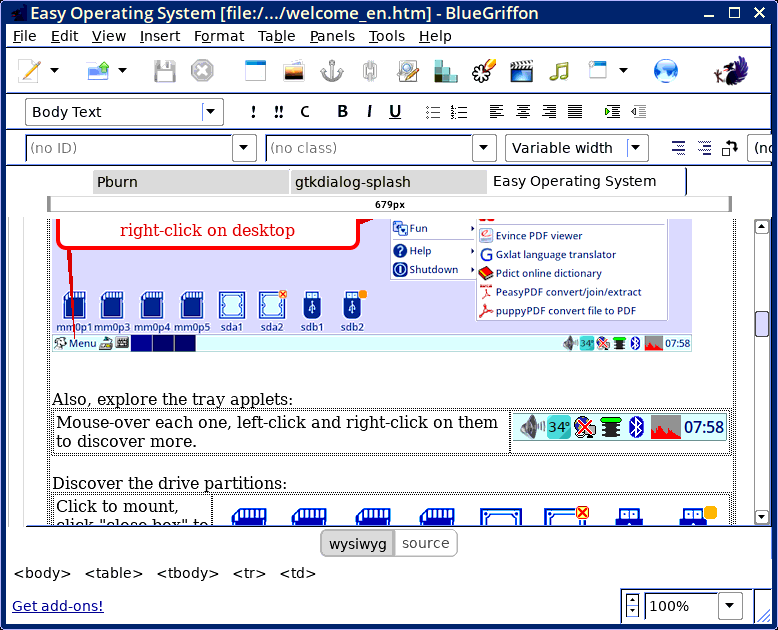Open the 100% zoom dropdown
Viewport: 778px width, 630px height.
pyautogui.click(x=729, y=606)
